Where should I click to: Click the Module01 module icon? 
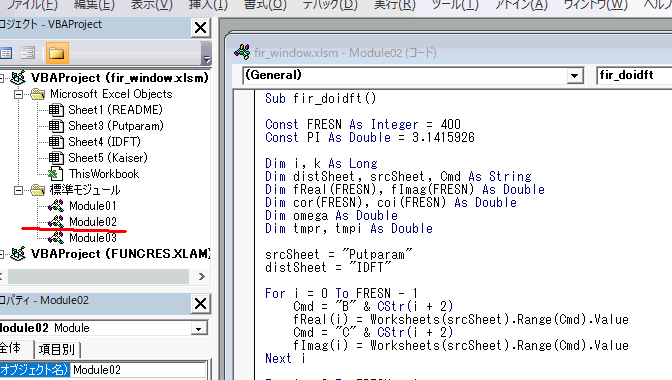(56, 206)
